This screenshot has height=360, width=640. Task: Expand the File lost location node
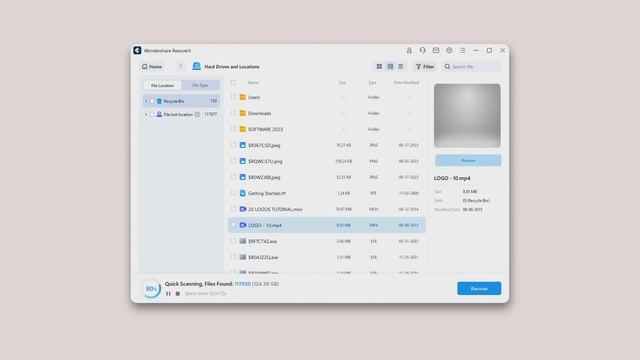pos(146,114)
